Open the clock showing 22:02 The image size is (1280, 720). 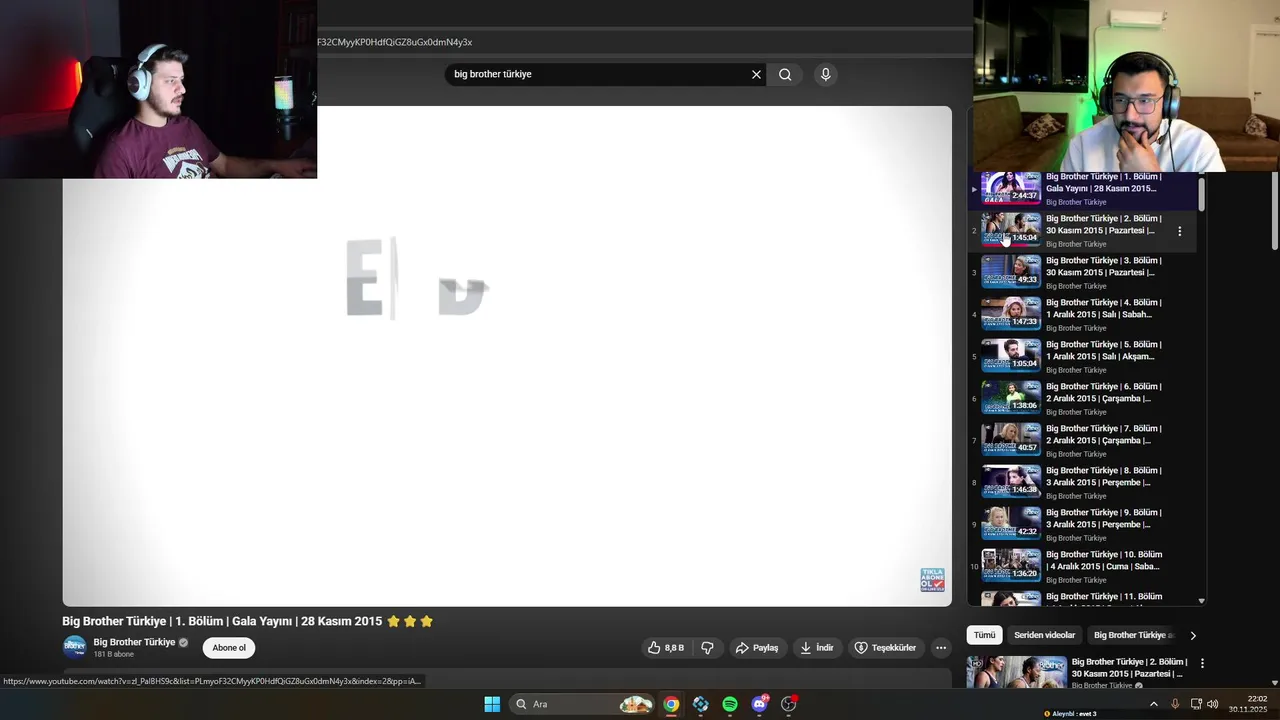pos(1248,704)
